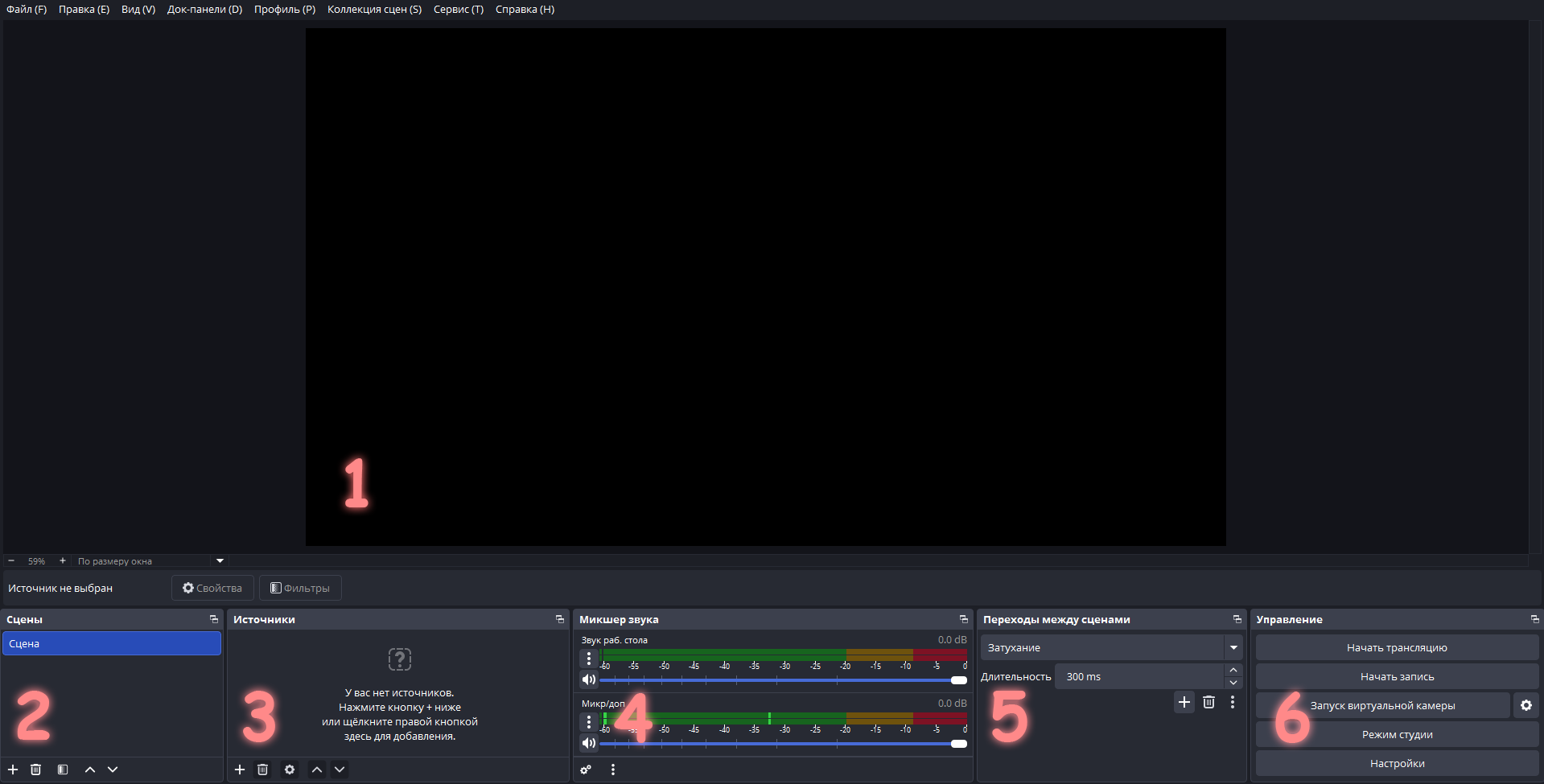Mute the Звук раб. стола audio
The width and height of the screenshot is (1544, 784).
(x=589, y=679)
